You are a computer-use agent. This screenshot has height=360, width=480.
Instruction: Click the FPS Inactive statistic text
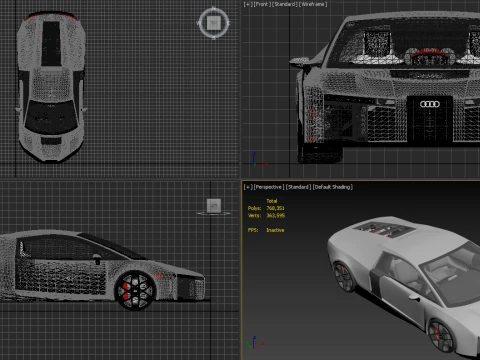tap(266, 230)
